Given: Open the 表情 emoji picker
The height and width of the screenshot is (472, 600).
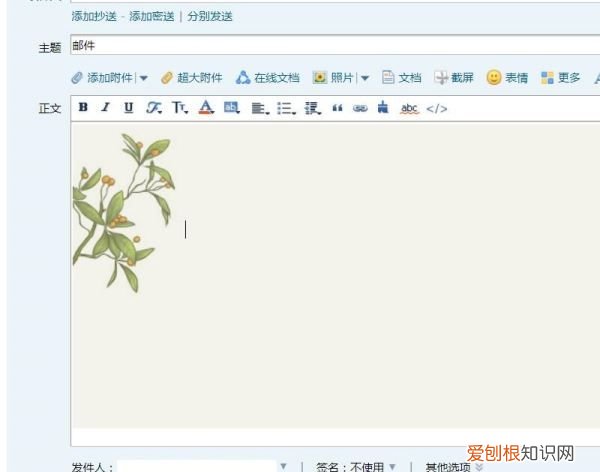Looking at the screenshot, I should [507, 78].
